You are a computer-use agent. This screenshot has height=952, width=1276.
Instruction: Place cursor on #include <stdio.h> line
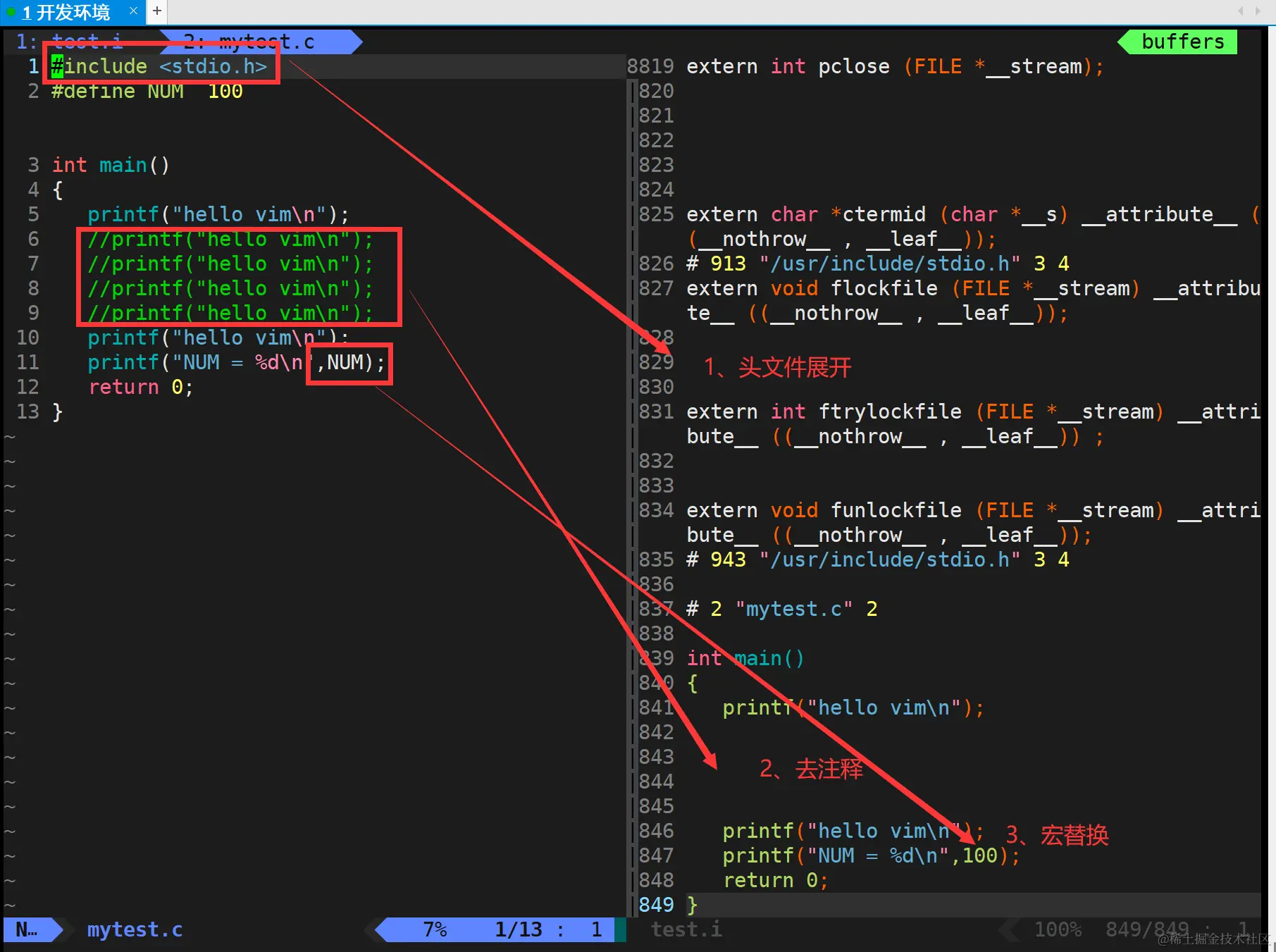[x=159, y=66]
